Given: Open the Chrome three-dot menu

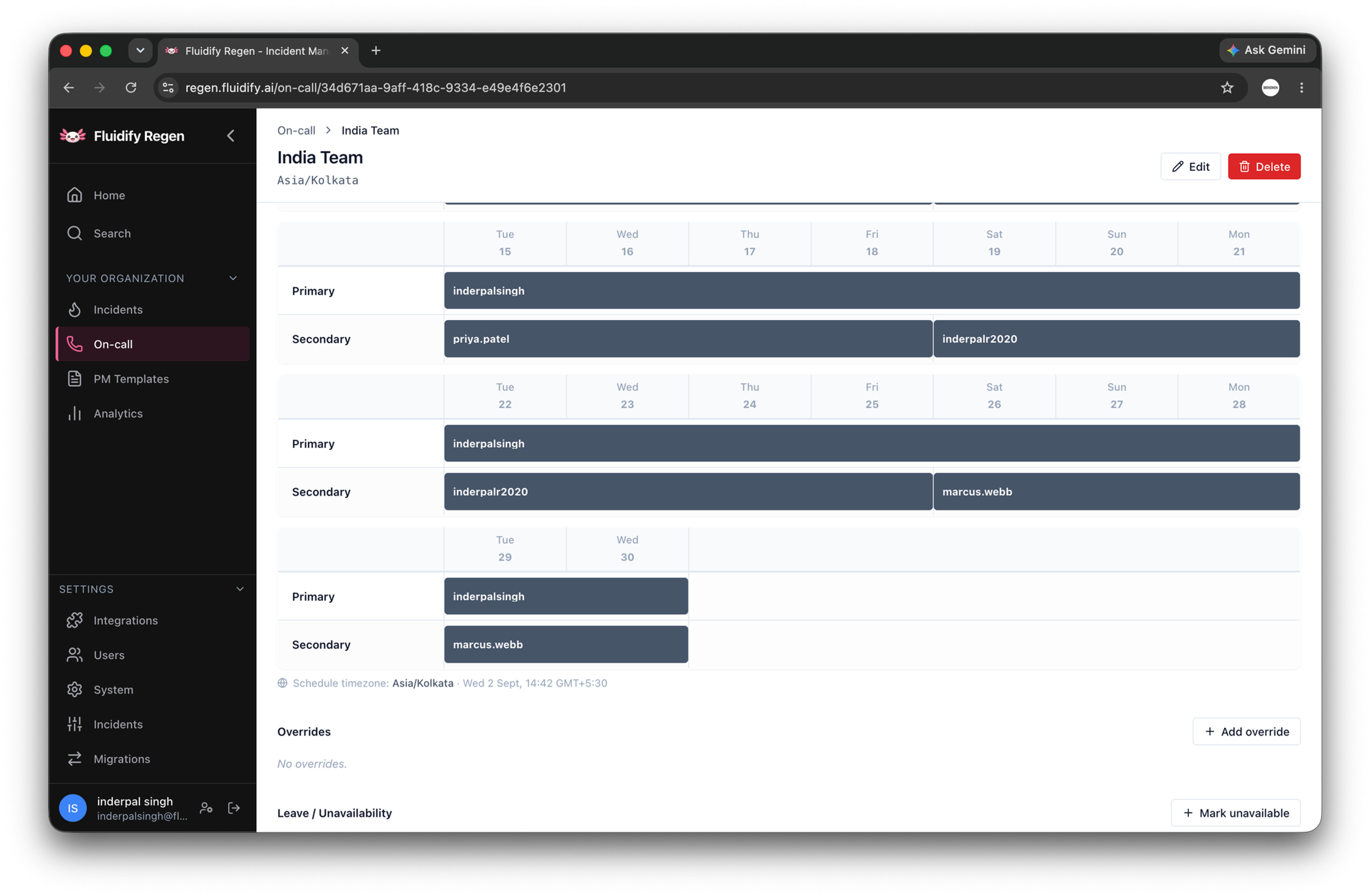Looking at the screenshot, I should coord(1301,87).
